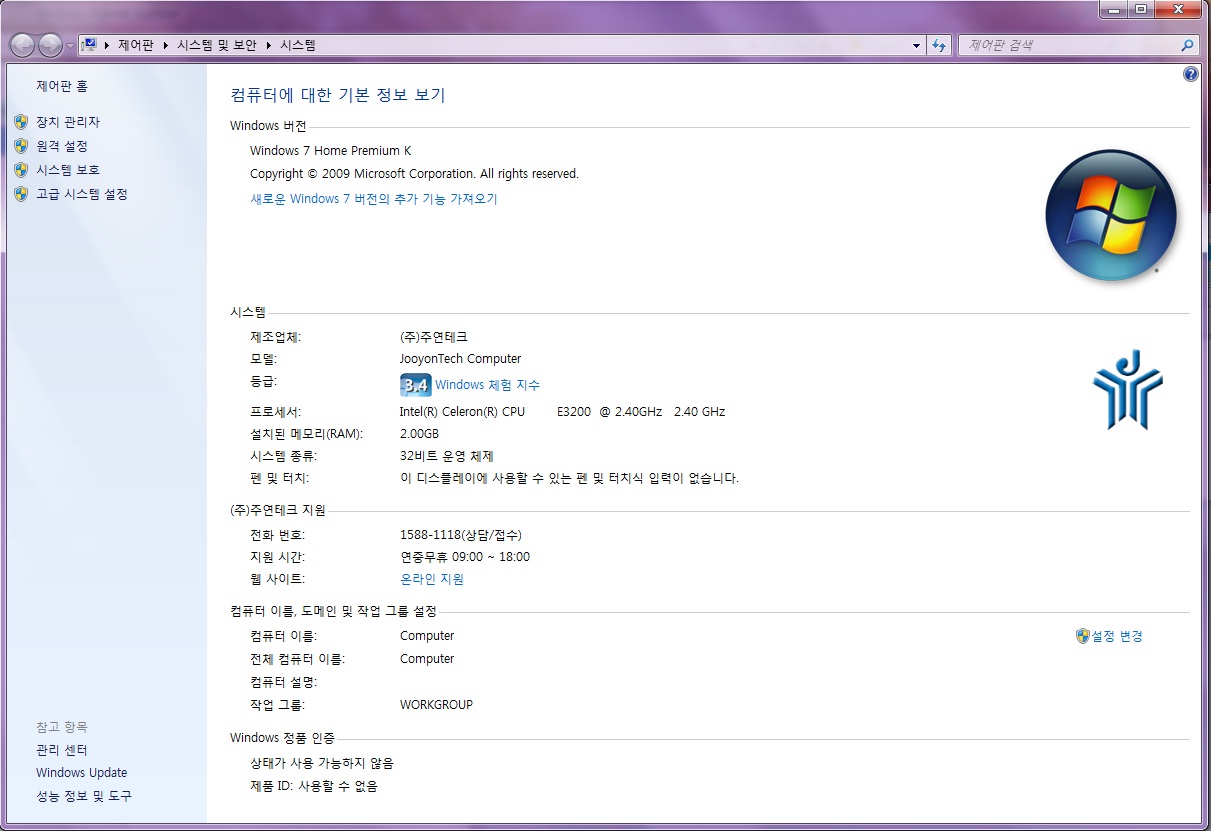Open 장치 관리자 link
The width and height of the screenshot is (1211, 831).
tap(68, 122)
